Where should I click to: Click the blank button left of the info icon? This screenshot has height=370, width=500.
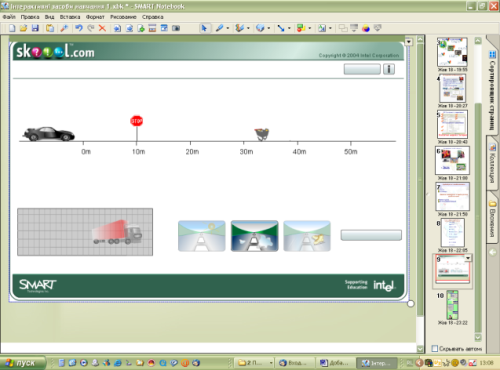click(362, 69)
